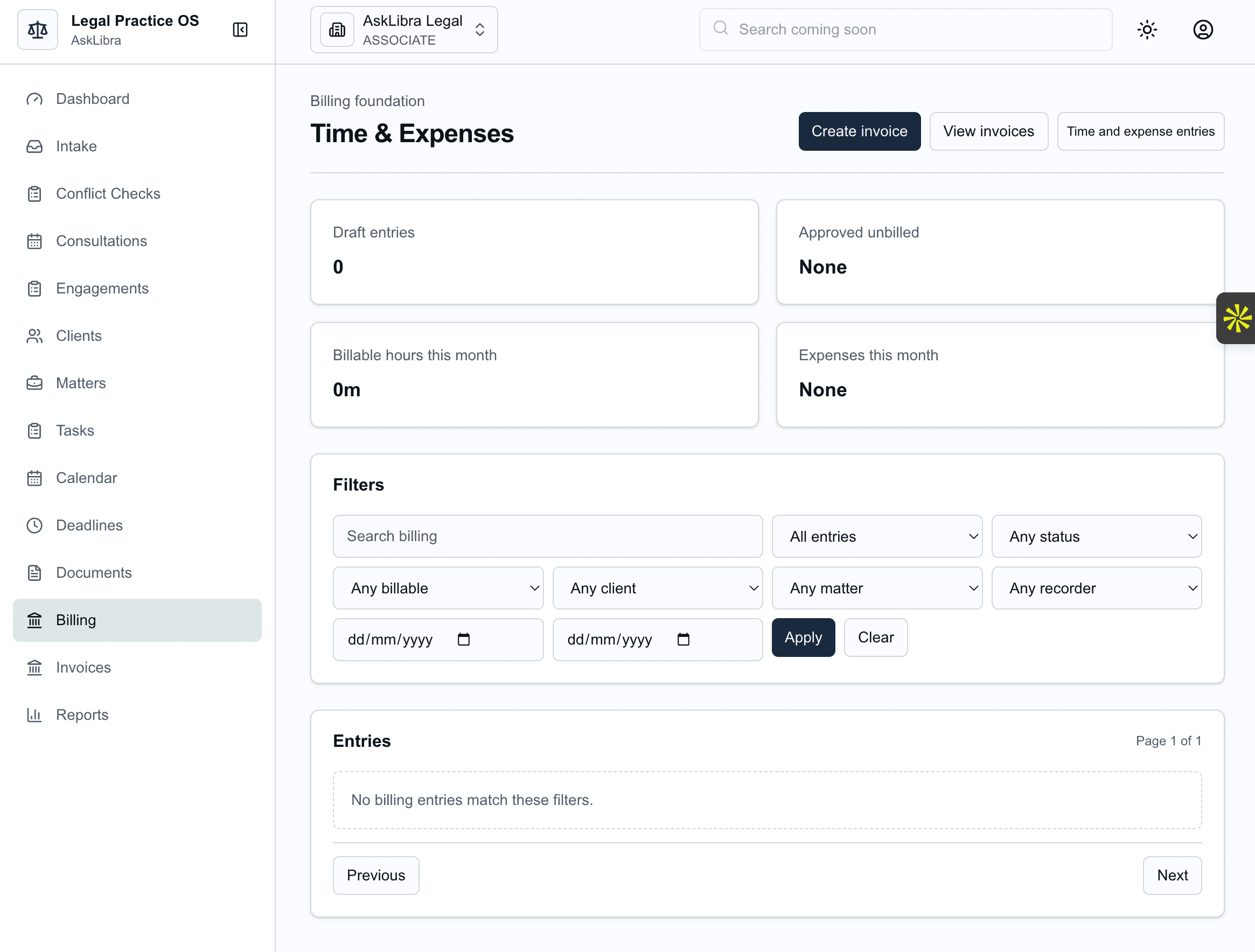1255x952 pixels.
Task: Click the second dd/mm/yyyy date field
Action: 658,640
